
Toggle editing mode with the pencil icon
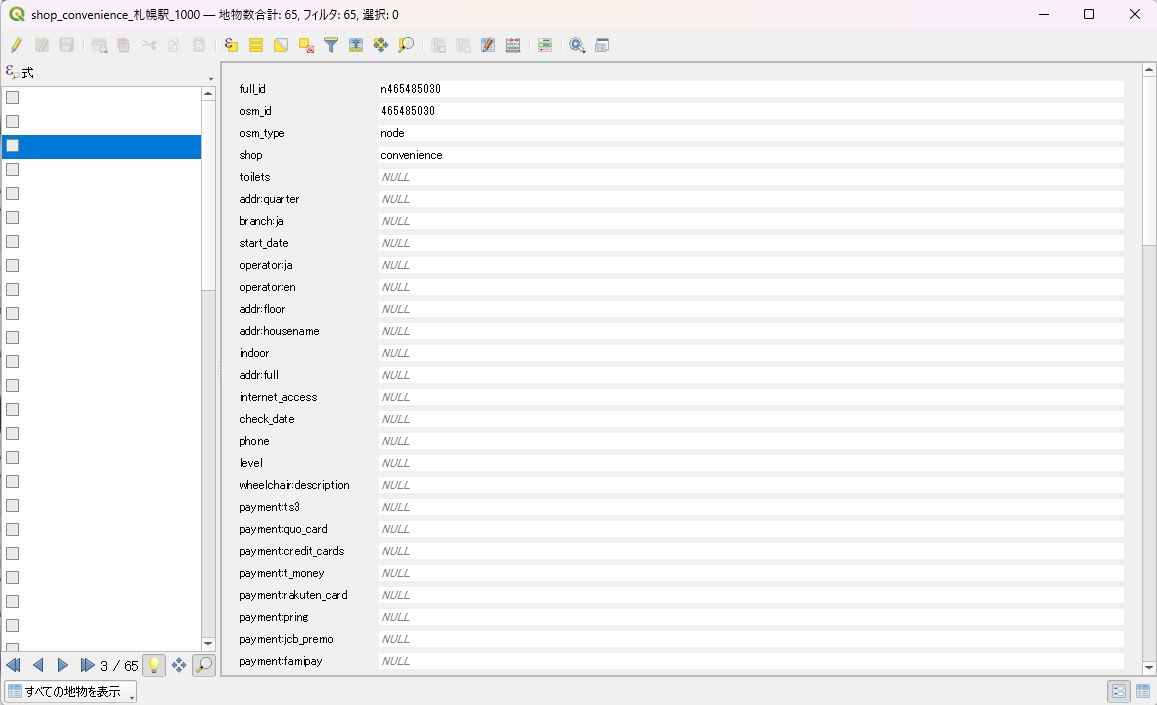(x=16, y=46)
